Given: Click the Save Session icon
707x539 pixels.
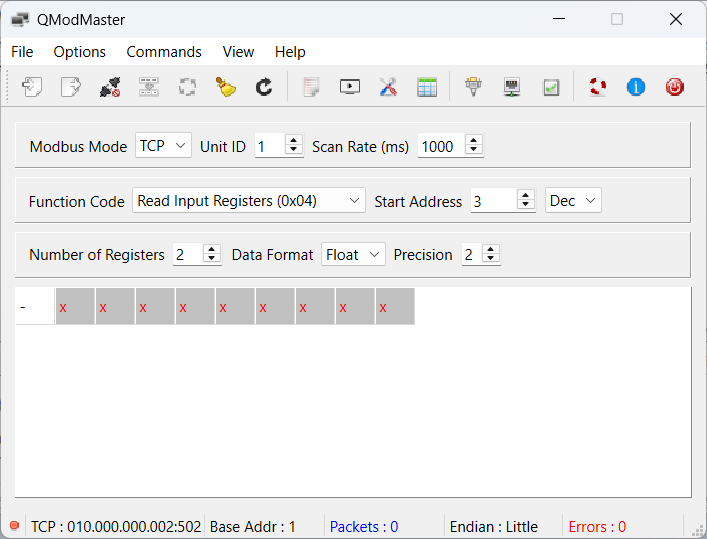Looking at the screenshot, I should point(71,87).
